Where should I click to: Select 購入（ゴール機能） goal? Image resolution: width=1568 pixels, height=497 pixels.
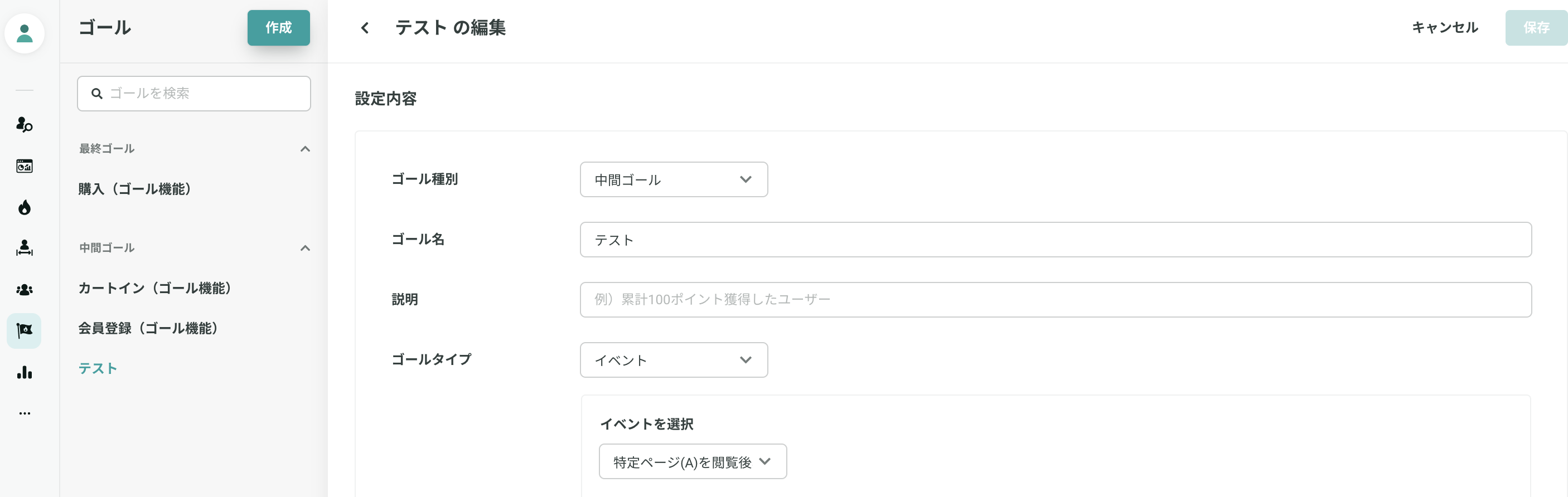coord(134,189)
